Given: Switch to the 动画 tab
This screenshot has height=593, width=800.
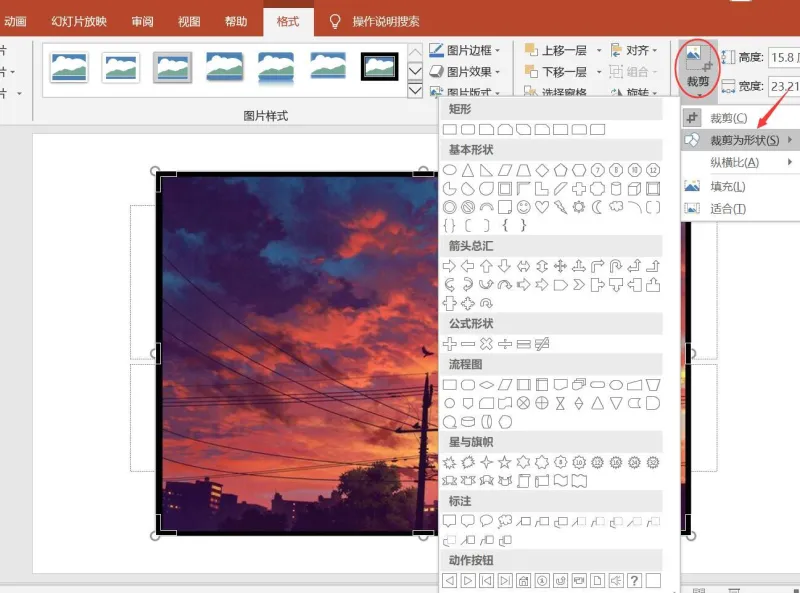Looking at the screenshot, I should coord(15,21).
